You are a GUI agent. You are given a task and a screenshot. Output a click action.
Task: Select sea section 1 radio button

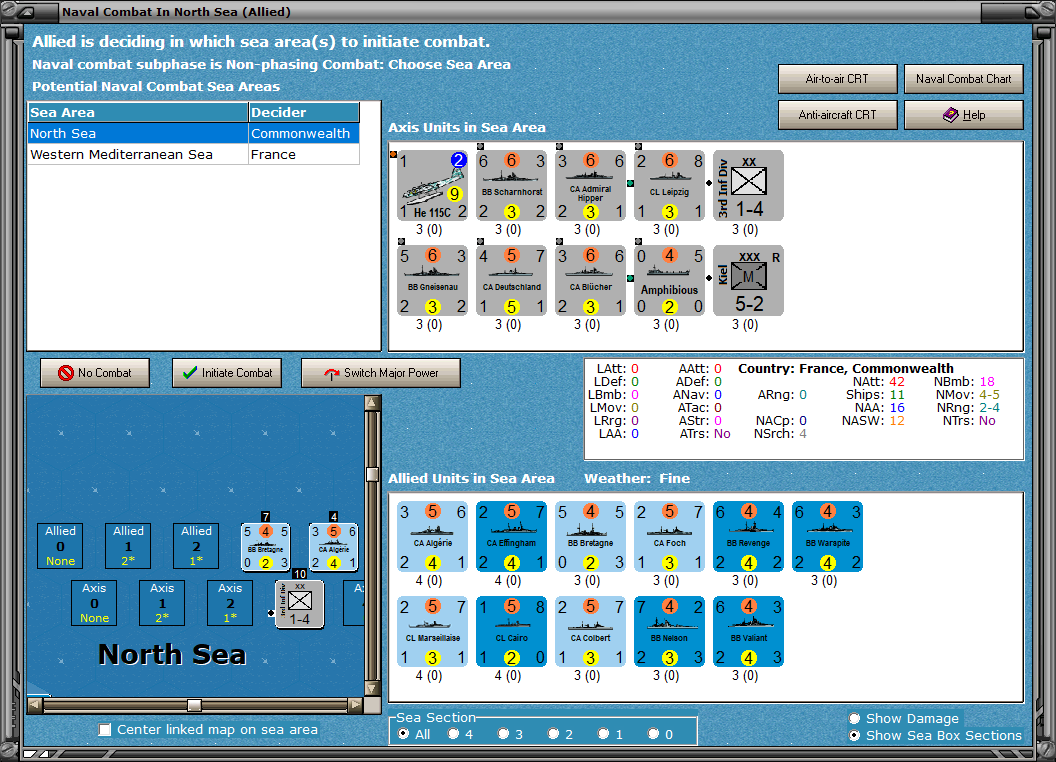click(x=603, y=734)
